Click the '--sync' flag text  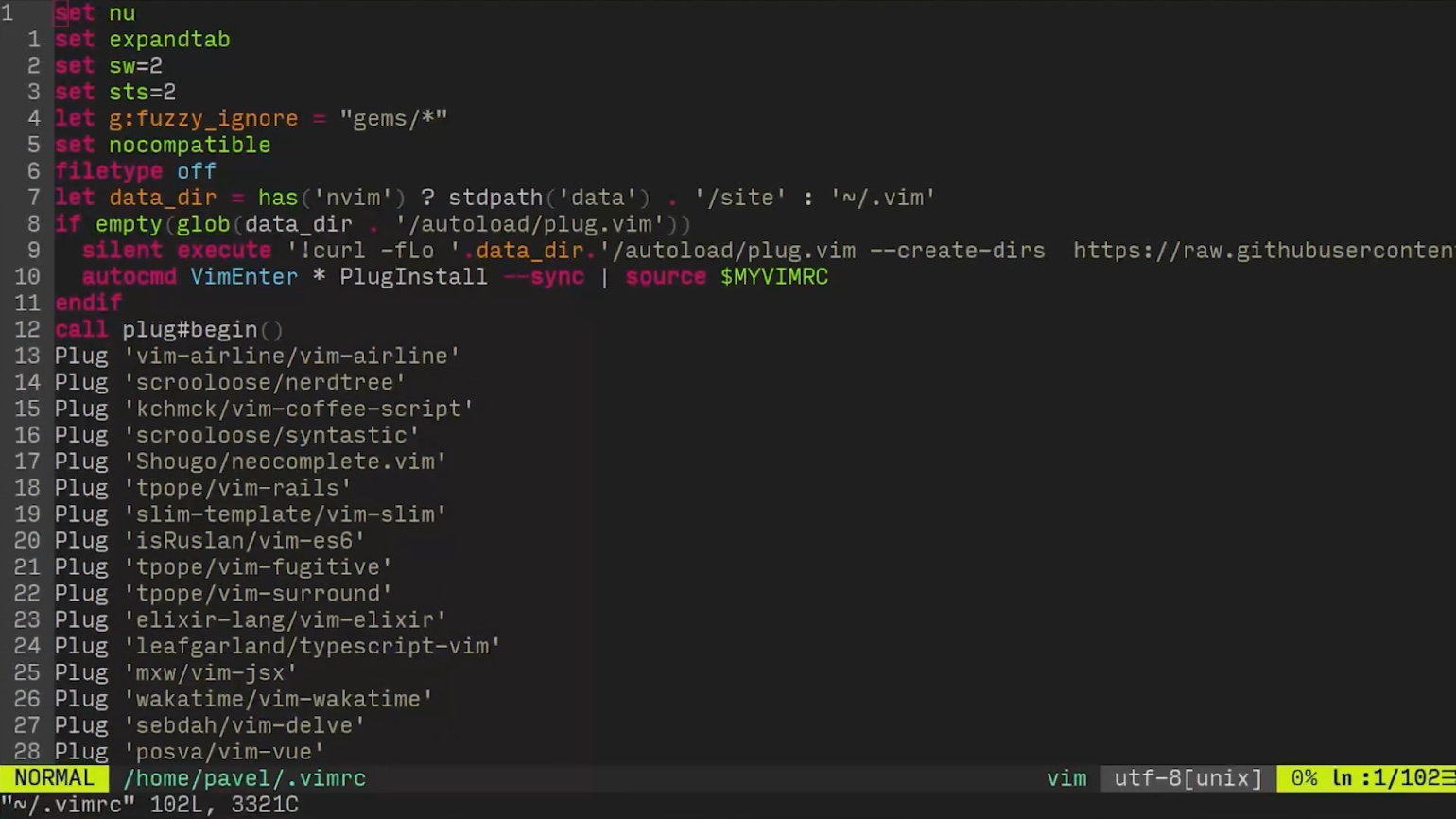point(543,278)
